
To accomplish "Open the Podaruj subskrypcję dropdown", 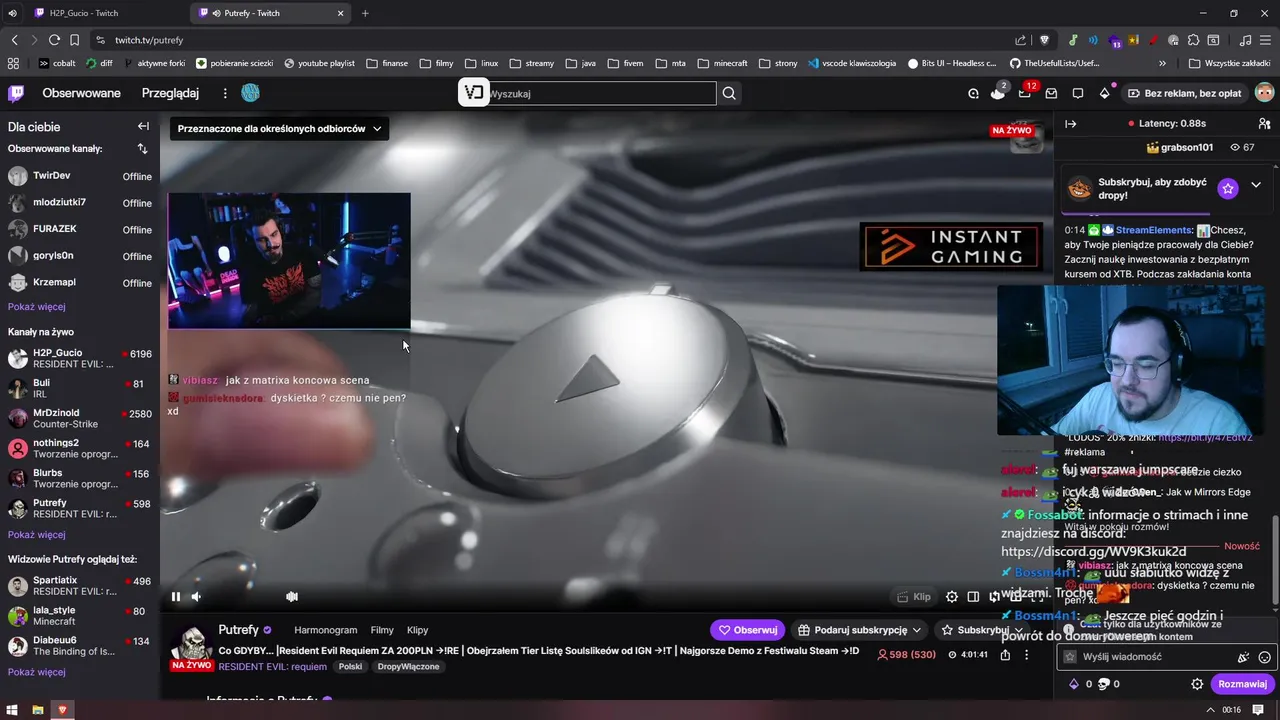I will coord(860,630).
